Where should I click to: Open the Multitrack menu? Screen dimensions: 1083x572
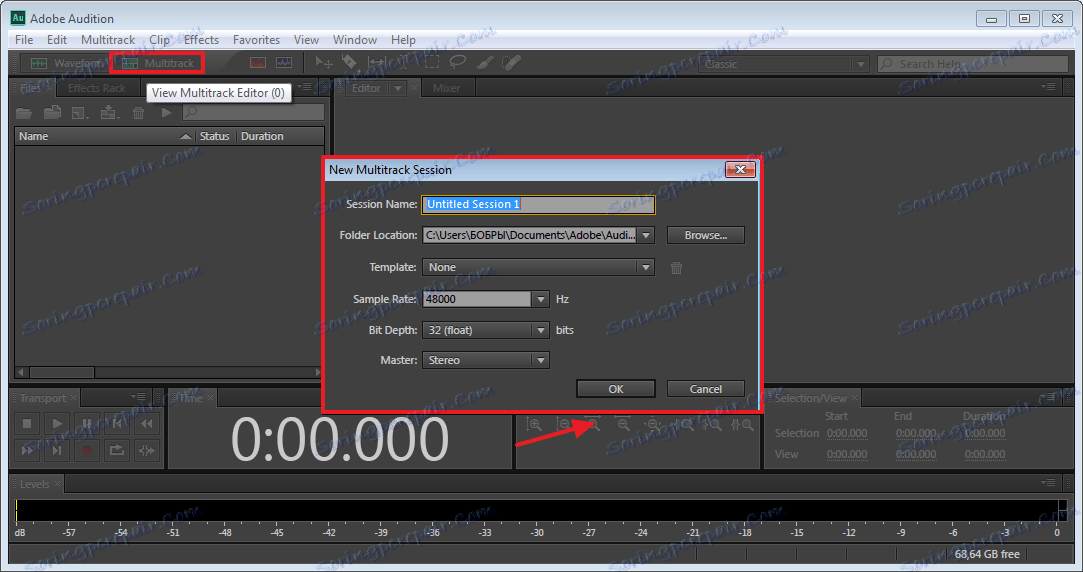[108, 40]
